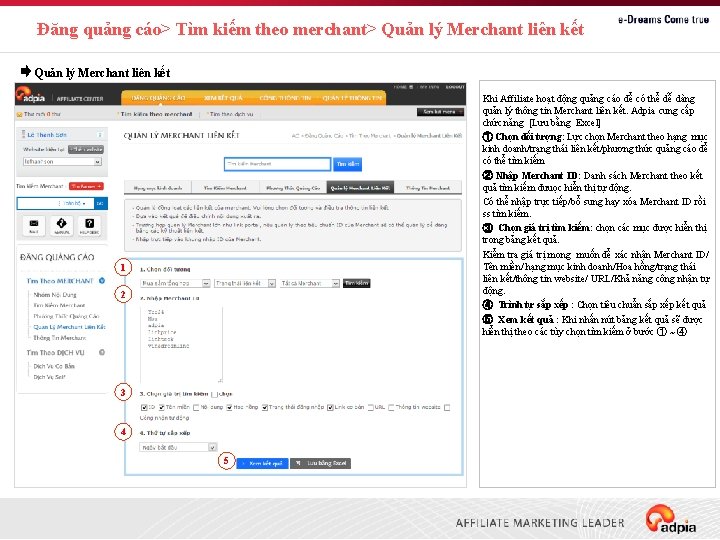Open the 'CỔNG THÔNG TIN' top menu

285,98
